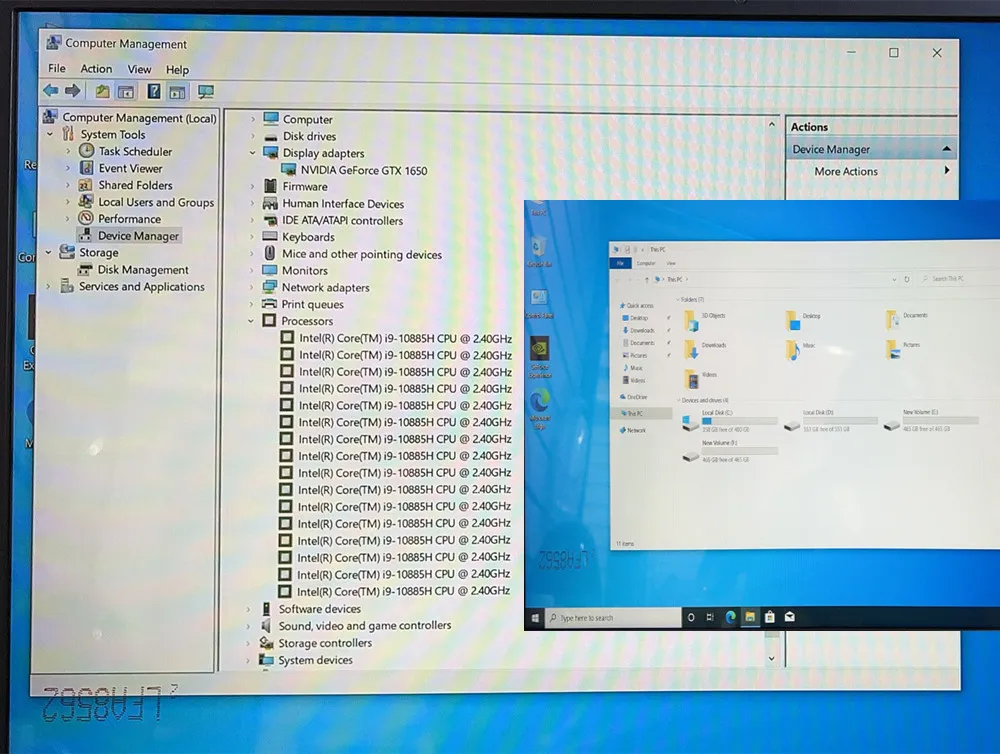Open the GeForce Experience desktop shortcut
This screenshot has height=754, width=1000.
[540, 357]
